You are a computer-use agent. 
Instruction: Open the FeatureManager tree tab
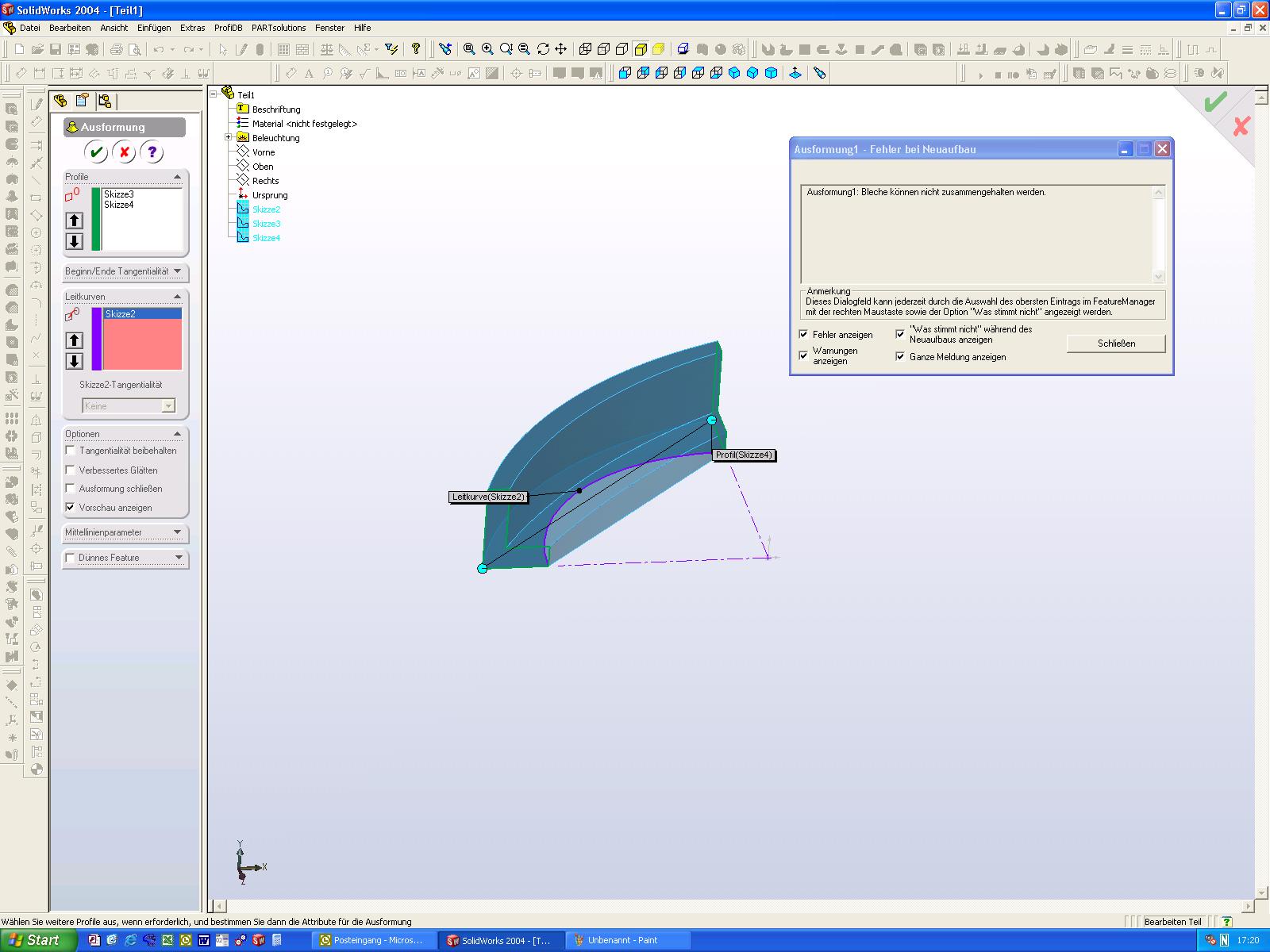60,101
